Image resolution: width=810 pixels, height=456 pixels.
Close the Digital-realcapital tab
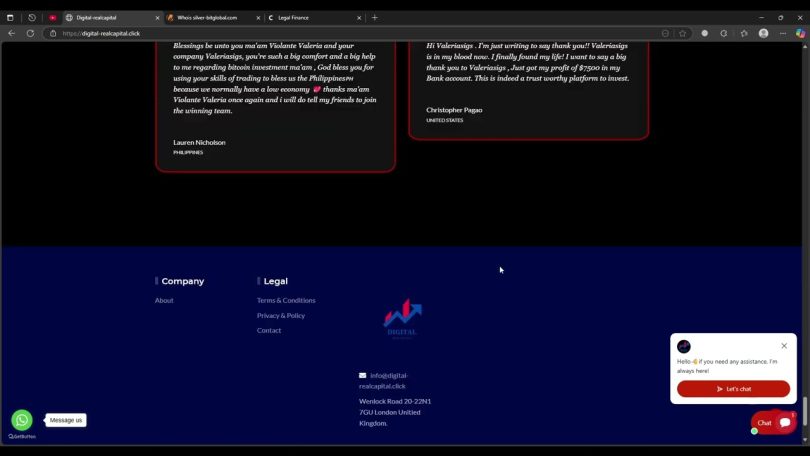click(x=158, y=18)
